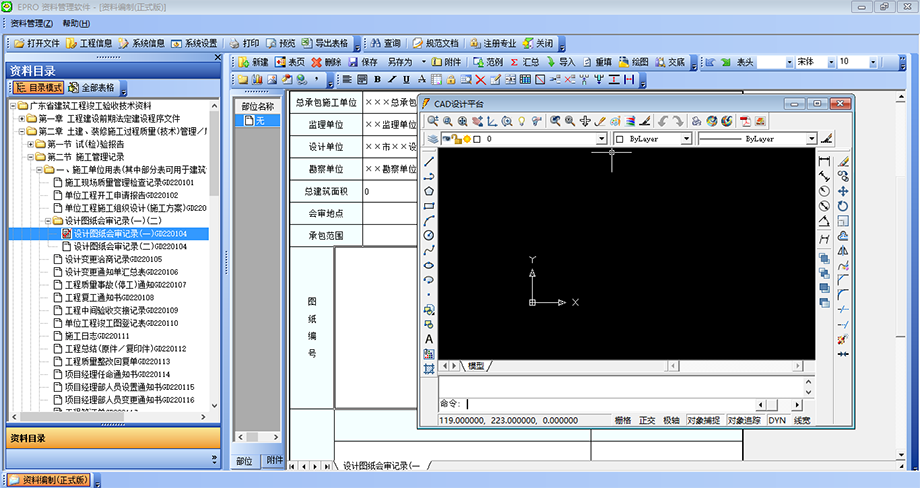The height and width of the screenshot is (488, 920).
Task: Toggle 线宽 lineweight in CAD status bar
Action: pos(801,421)
